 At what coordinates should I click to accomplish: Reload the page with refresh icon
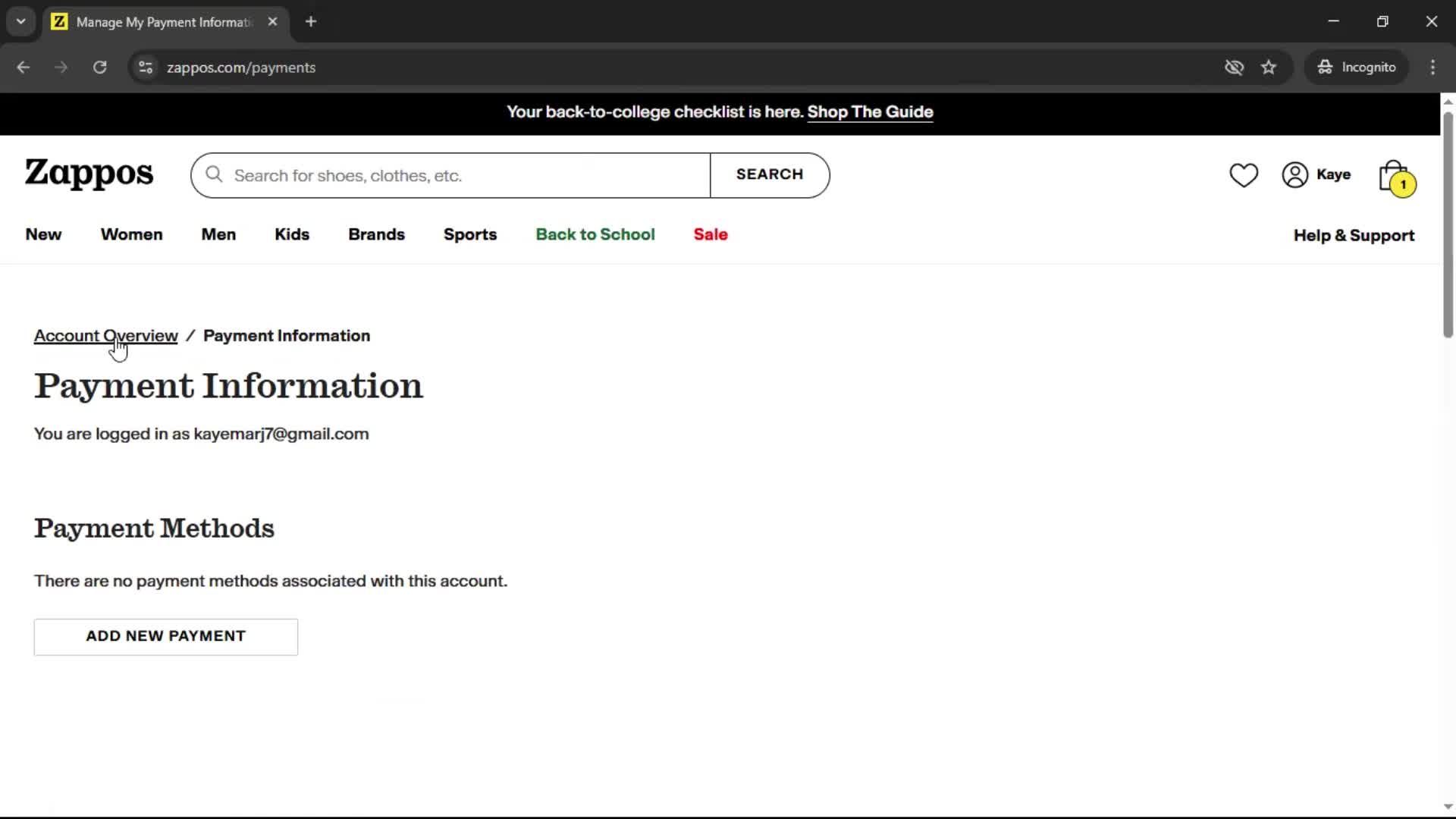coord(99,67)
